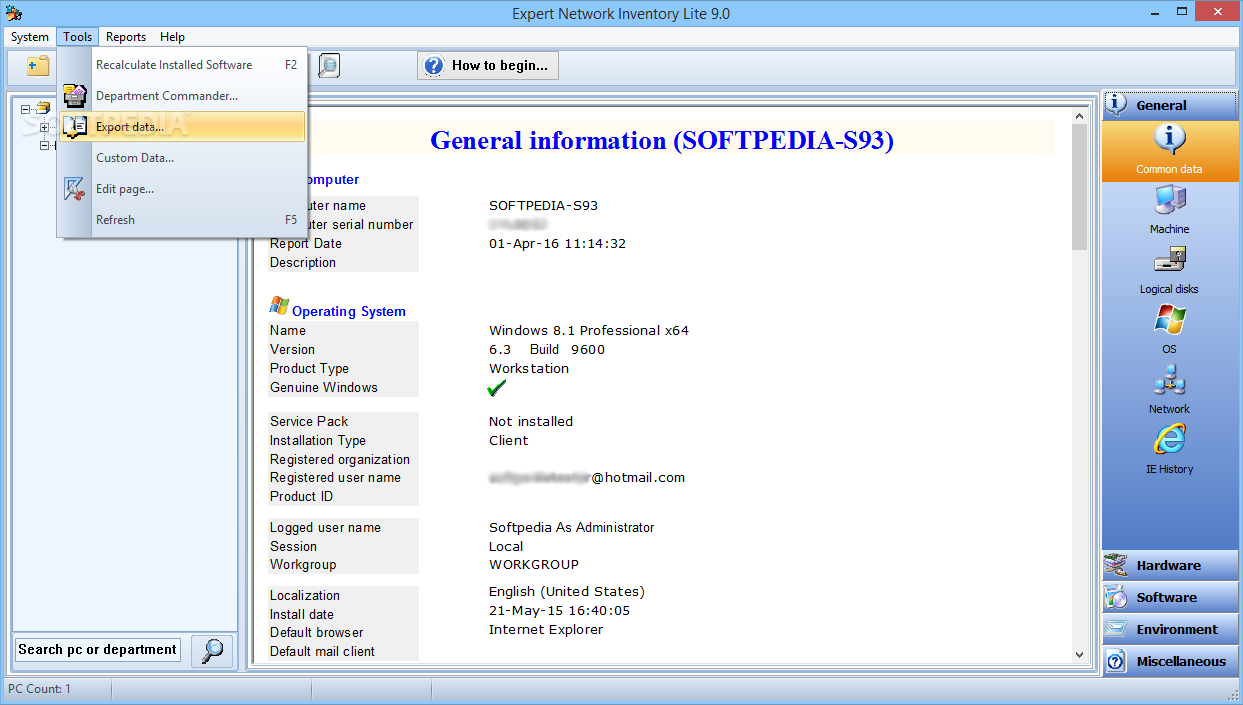Click the Windows flag icon beside Operating System
1243x705 pixels.
coord(279,306)
